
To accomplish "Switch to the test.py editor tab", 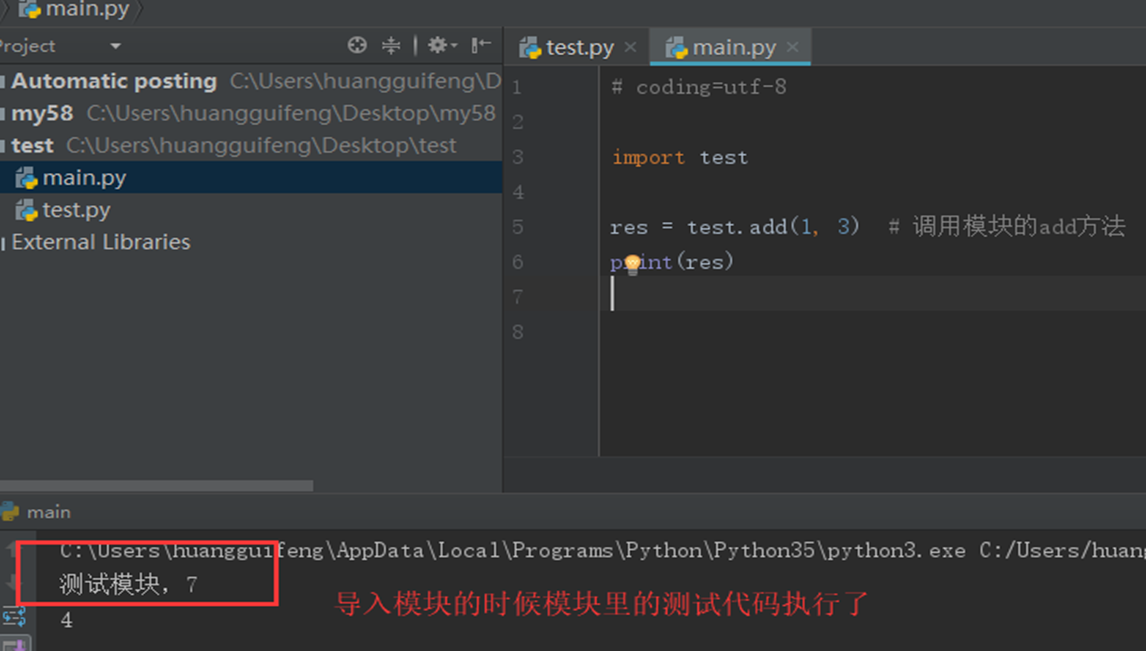I will (x=578, y=46).
